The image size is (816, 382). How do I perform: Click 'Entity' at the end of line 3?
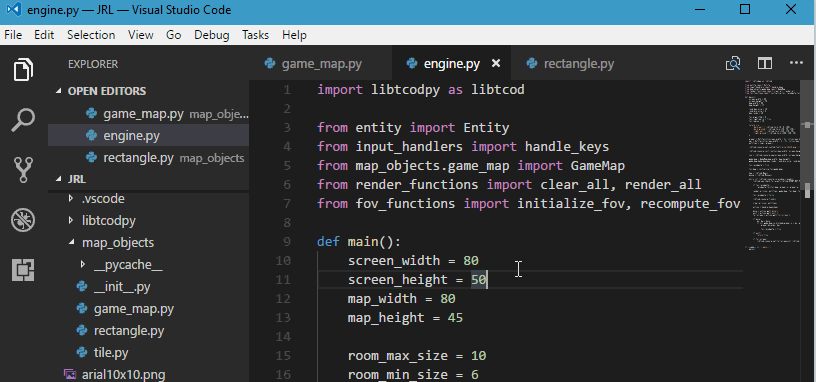point(486,128)
